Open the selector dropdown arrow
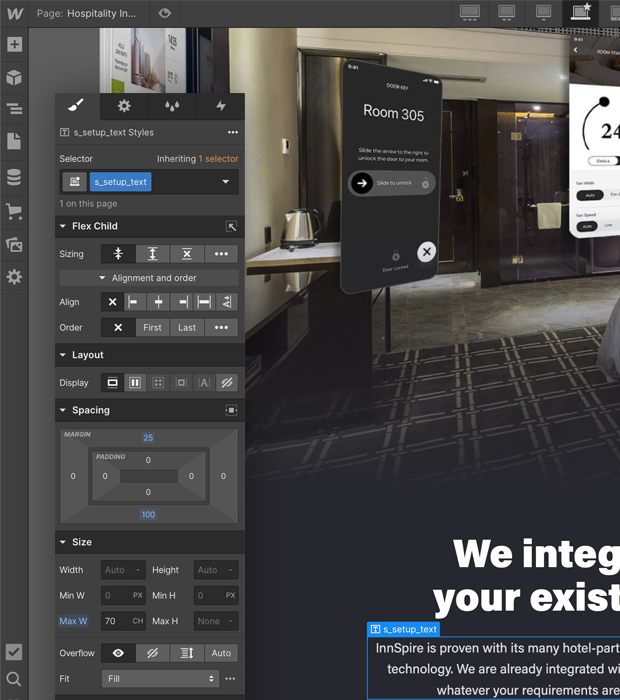 [225, 182]
